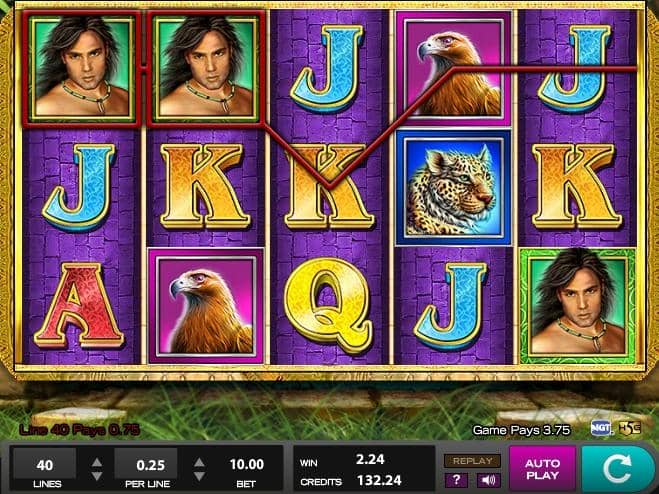Mute the game sound speaker icon
659x494 pixels.
click(x=488, y=480)
